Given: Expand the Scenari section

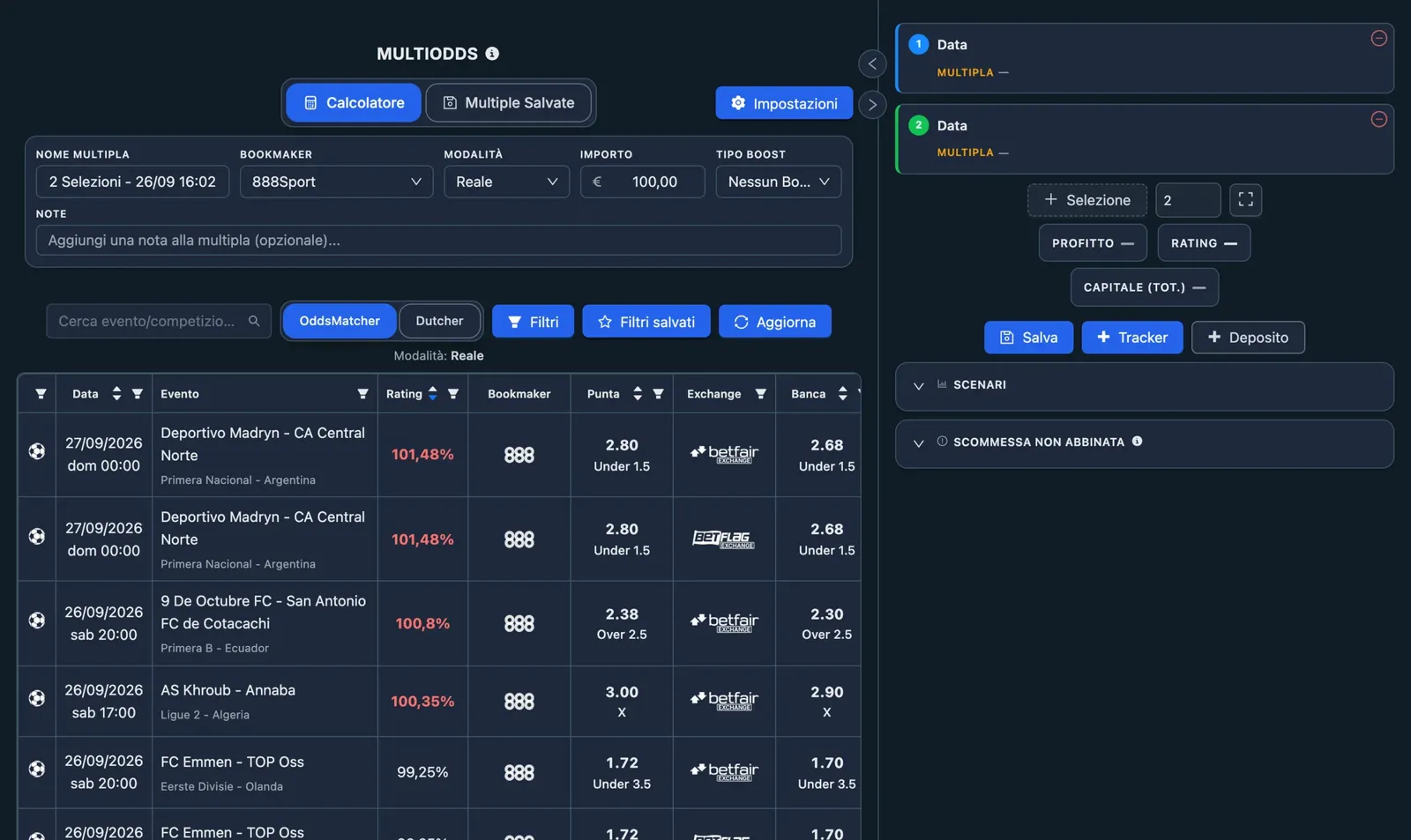Looking at the screenshot, I should pos(1144,386).
